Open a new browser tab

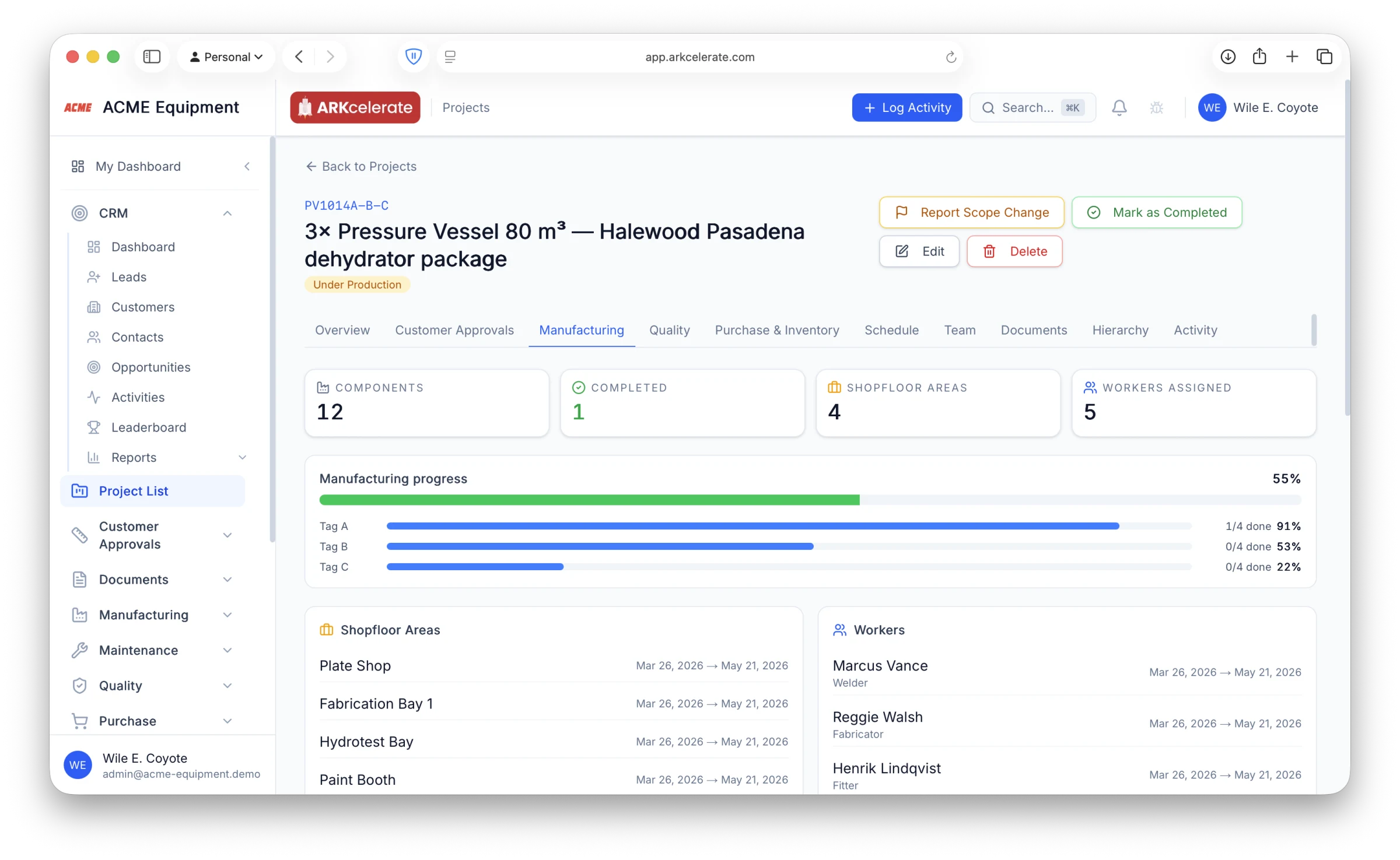point(1292,57)
